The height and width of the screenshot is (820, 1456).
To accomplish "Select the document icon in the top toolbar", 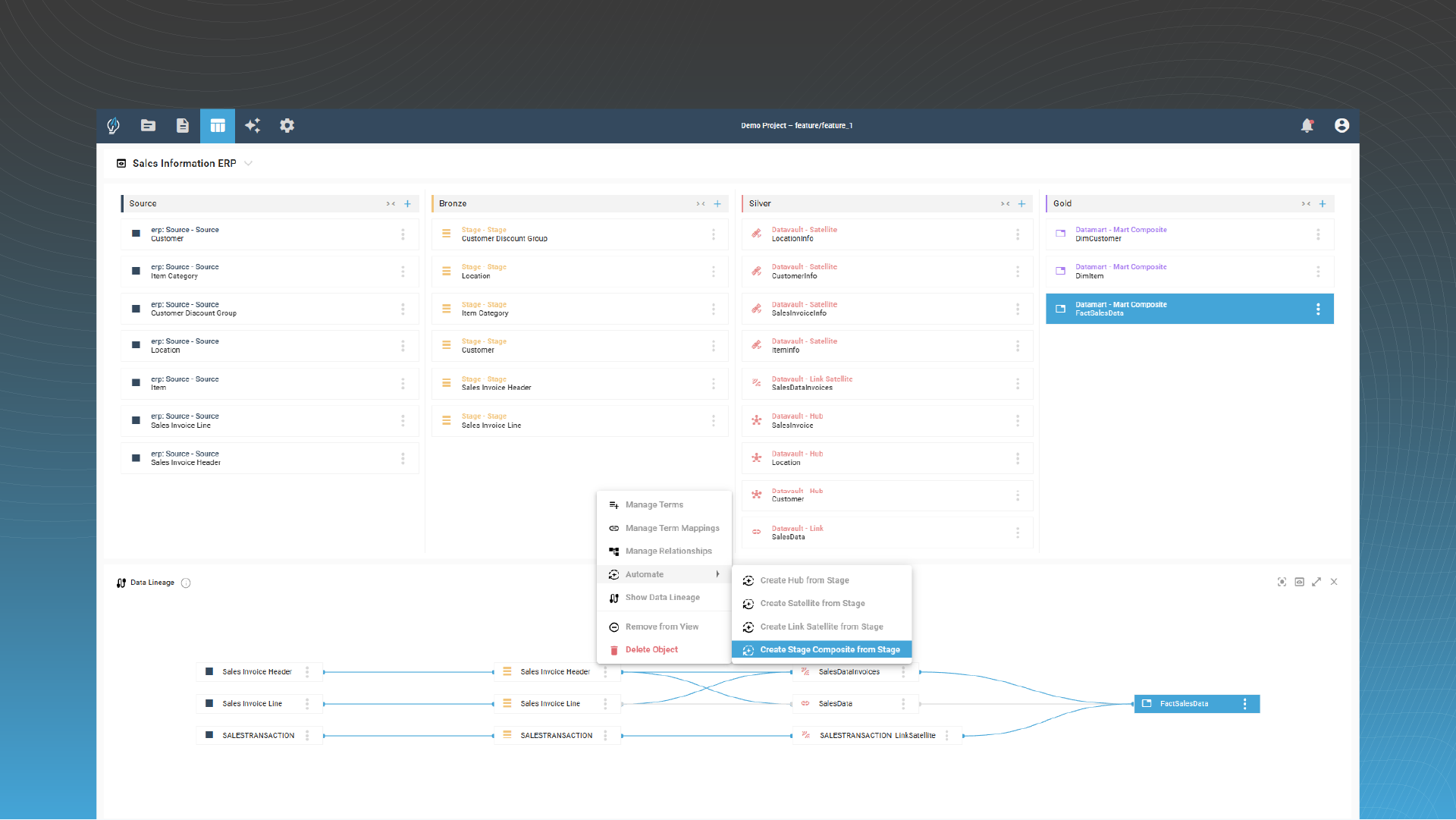I will click(x=183, y=126).
